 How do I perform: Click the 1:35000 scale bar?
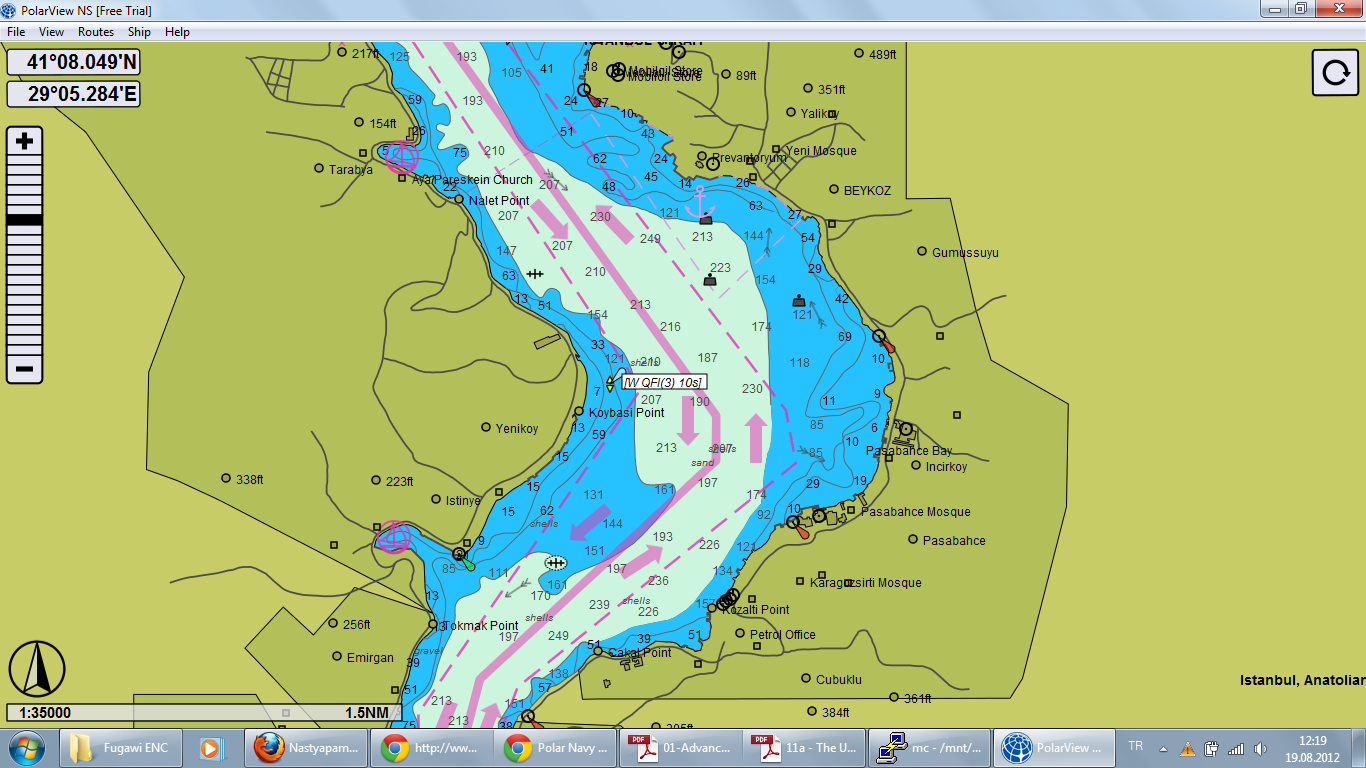pyautogui.click(x=203, y=713)
